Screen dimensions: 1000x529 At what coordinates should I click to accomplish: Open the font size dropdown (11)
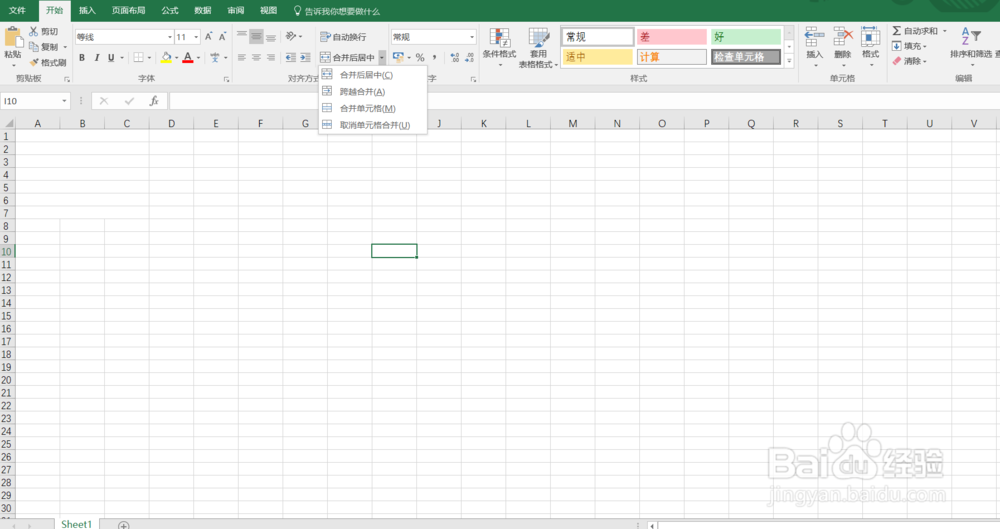[x=196, y=37]
